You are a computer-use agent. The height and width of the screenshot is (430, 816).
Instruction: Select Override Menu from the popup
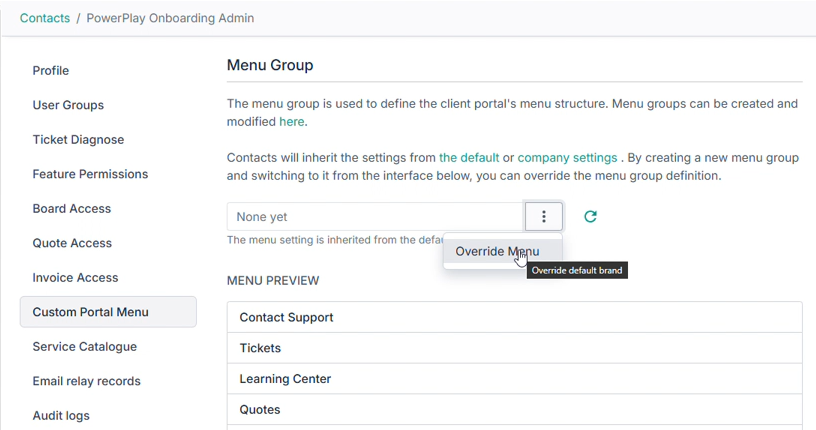[497, 251]
